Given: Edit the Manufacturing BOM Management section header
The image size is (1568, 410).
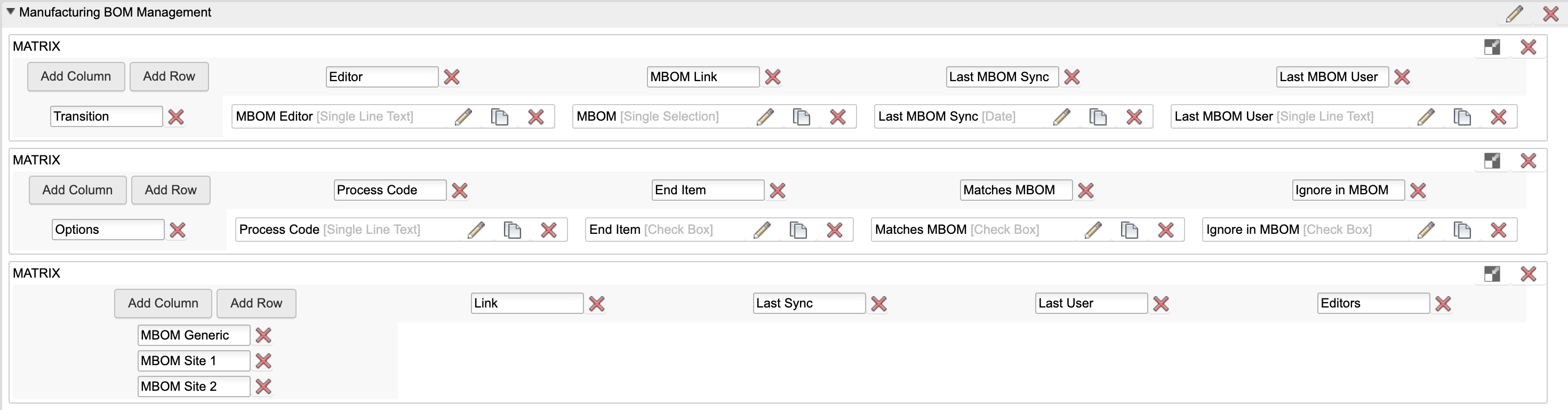Looking at the screenshot, I should (x=1515, y=13).
